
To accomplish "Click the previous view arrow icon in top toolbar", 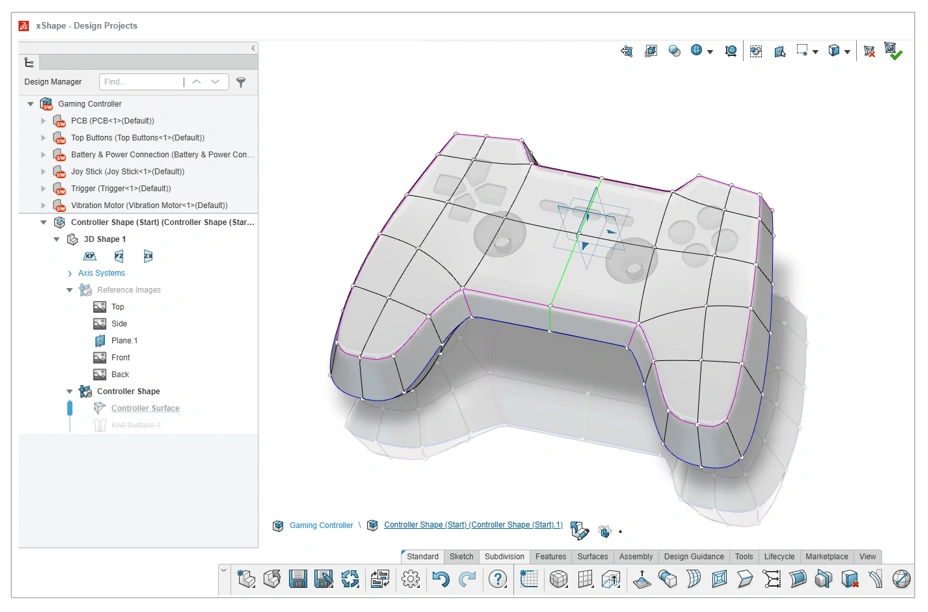I will [627, 51].
